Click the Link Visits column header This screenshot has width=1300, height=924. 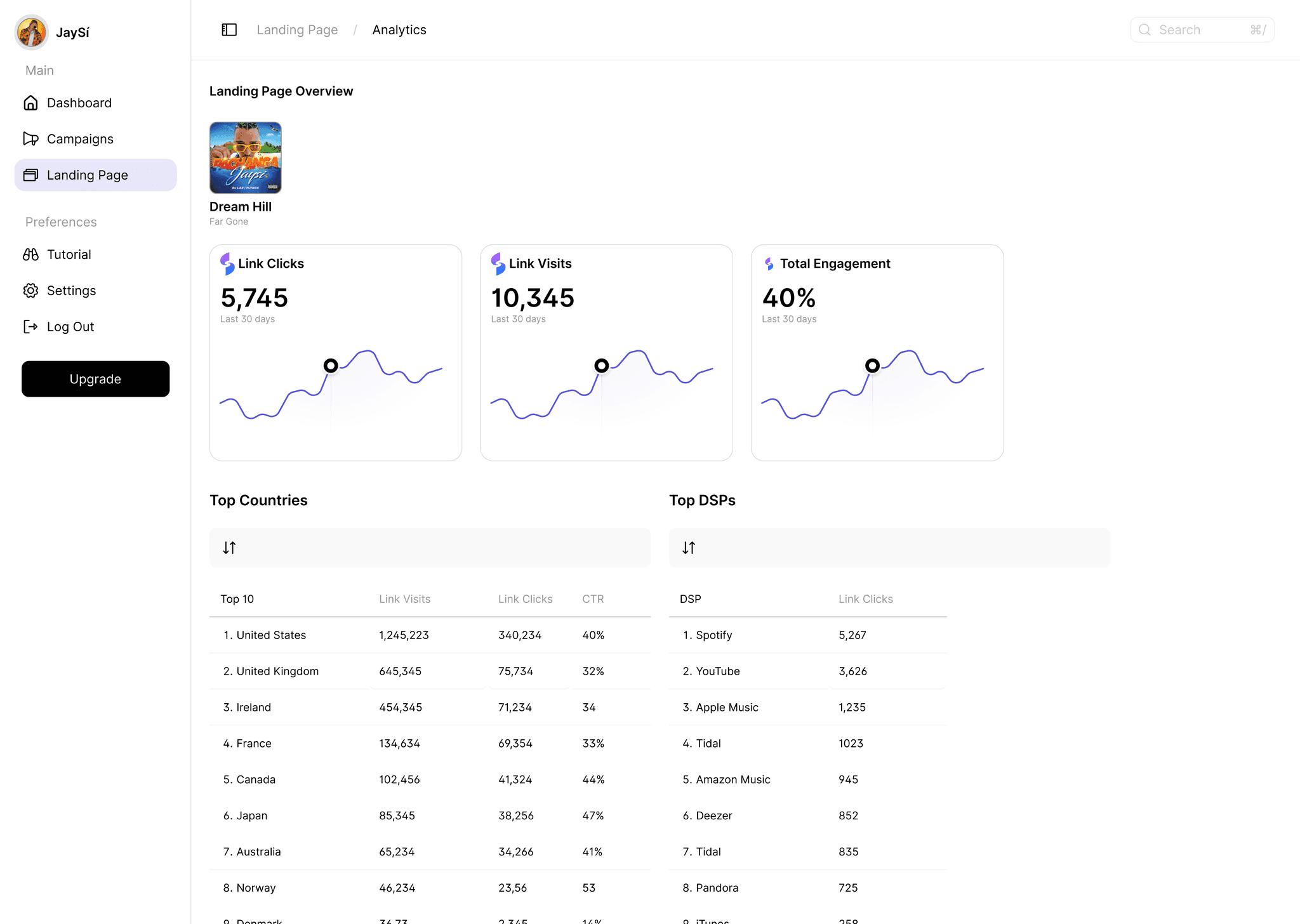coord(405,599)
